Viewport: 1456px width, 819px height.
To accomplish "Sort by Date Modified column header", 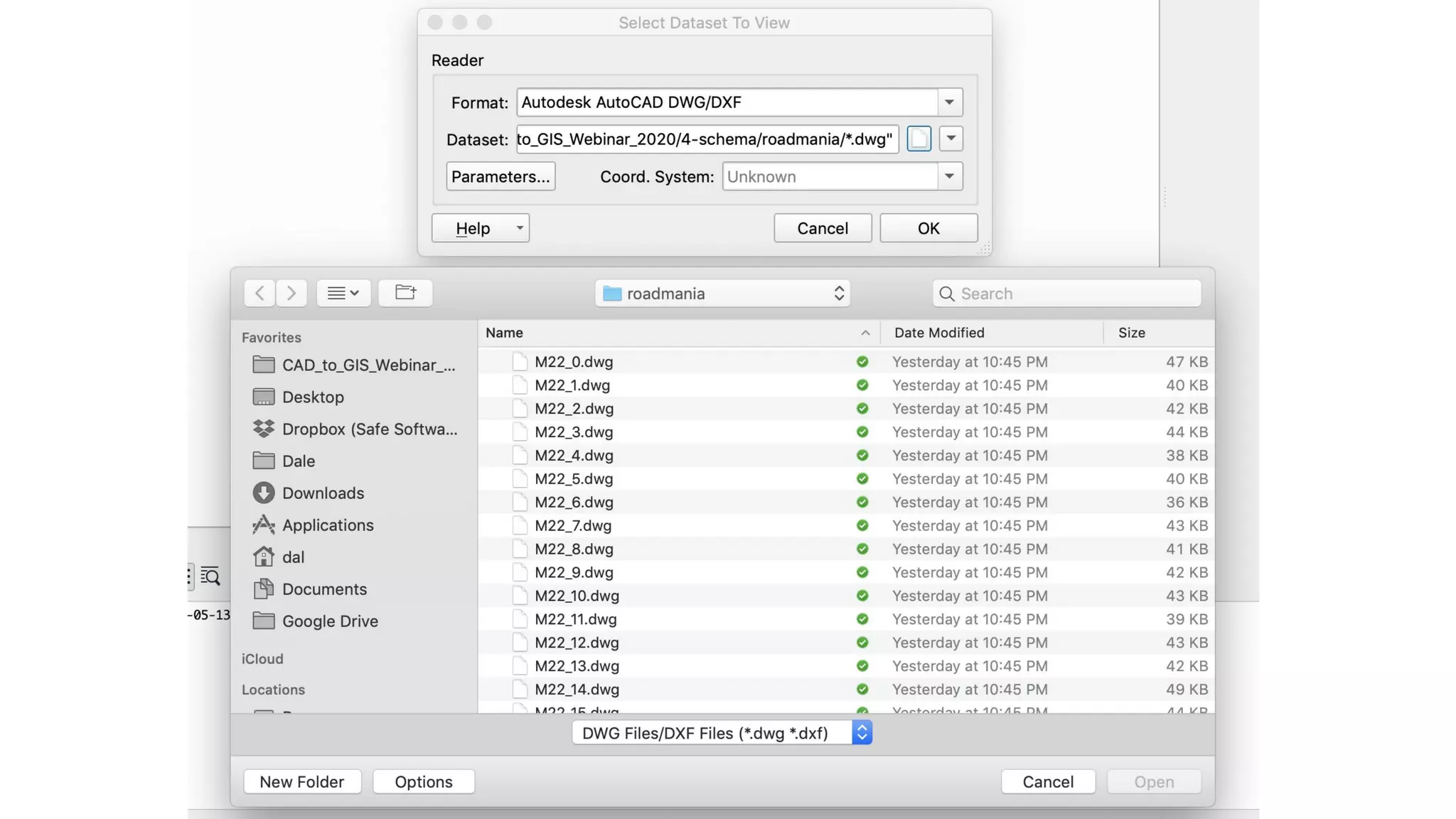I will pos(938,333).
